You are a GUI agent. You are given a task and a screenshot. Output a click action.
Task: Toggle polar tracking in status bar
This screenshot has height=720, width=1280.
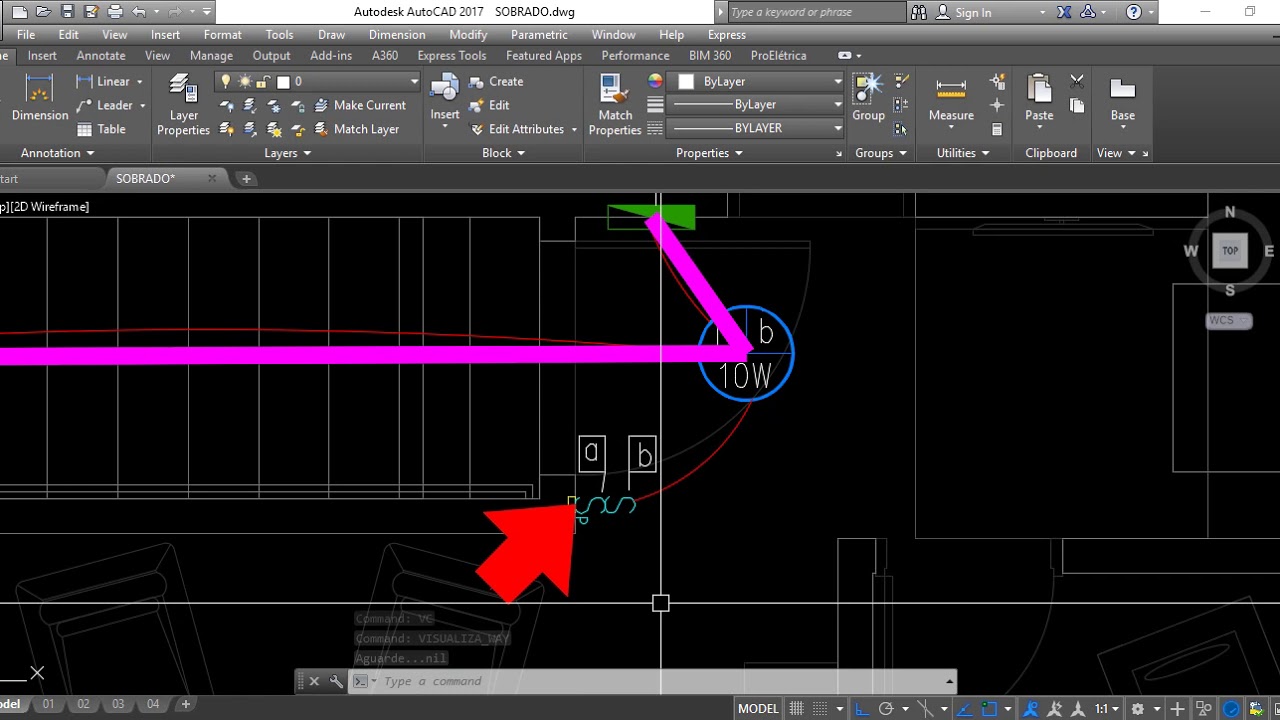(886, 708)
